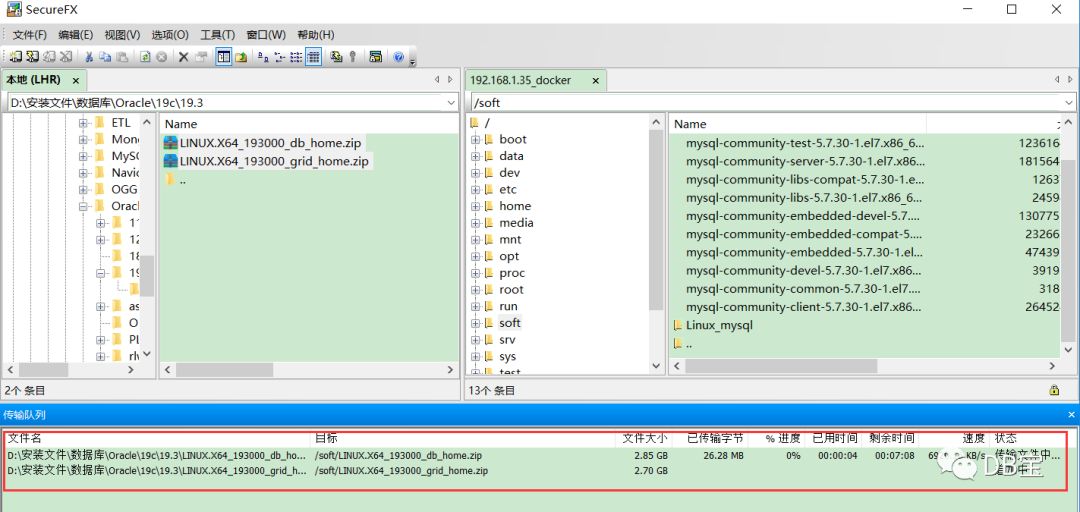Click the Up One Folder icon
This screenshot has height=512, width=1080.
point(241,57)
